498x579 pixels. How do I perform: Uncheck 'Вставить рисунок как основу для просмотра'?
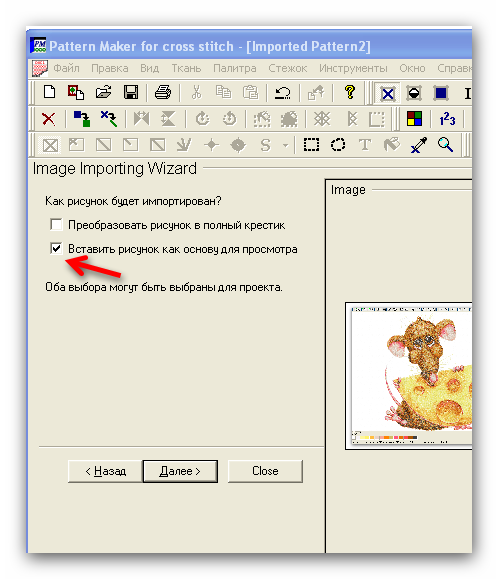56,249
